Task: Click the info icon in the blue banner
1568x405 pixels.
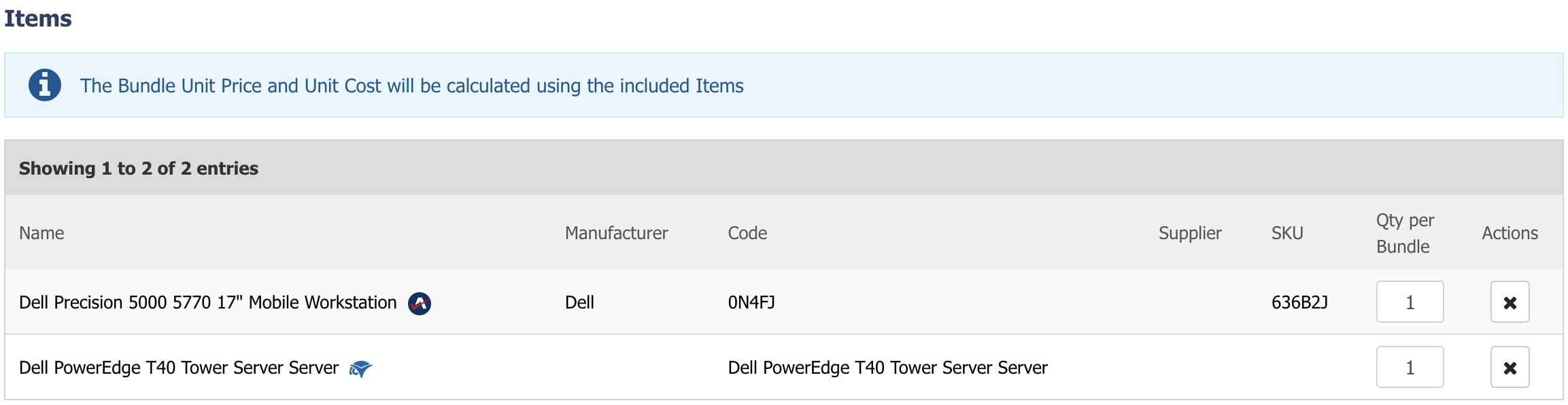Action: click(x=45, y=86)
